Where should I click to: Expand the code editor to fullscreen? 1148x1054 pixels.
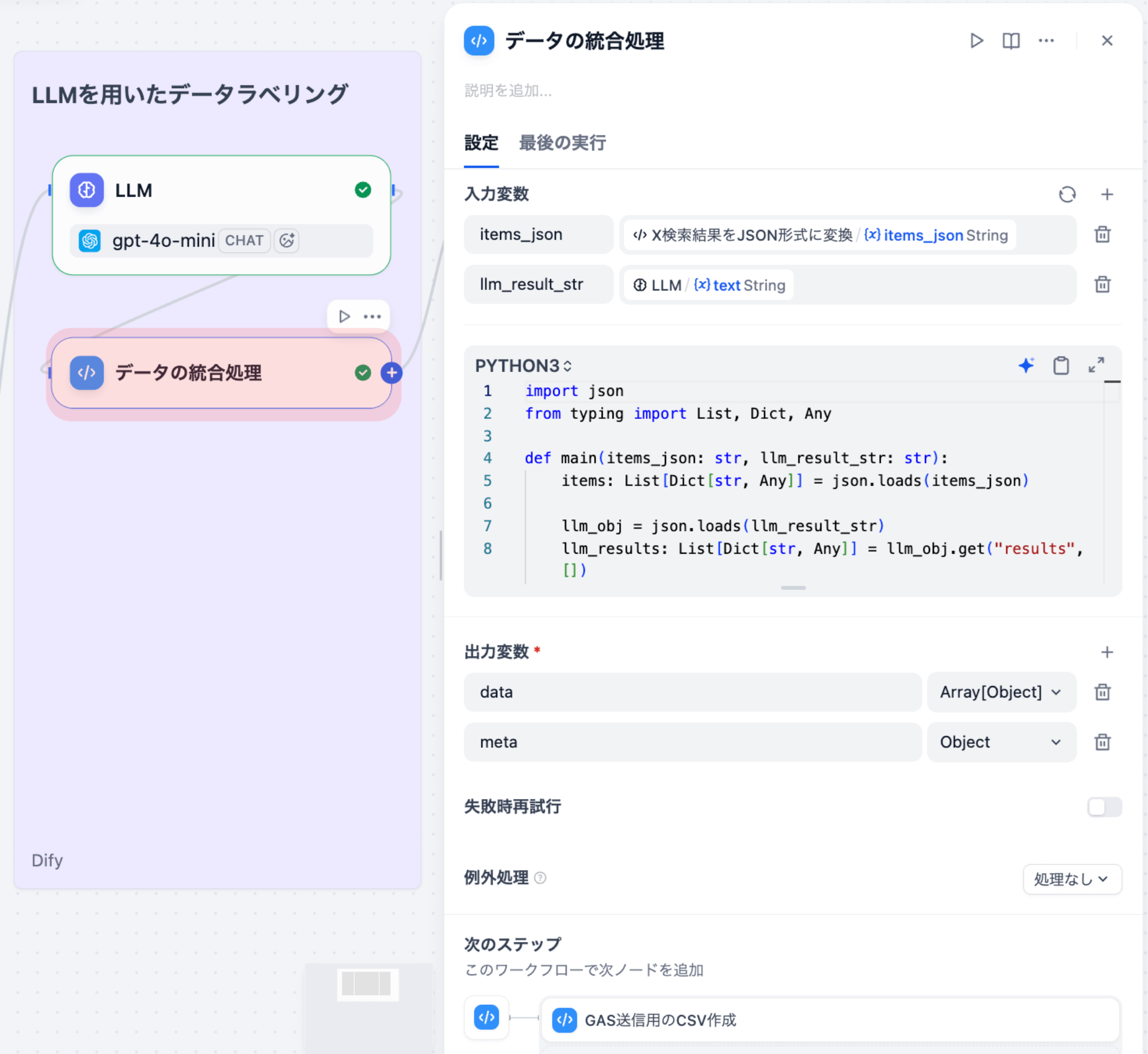[x=1096, y=366]
